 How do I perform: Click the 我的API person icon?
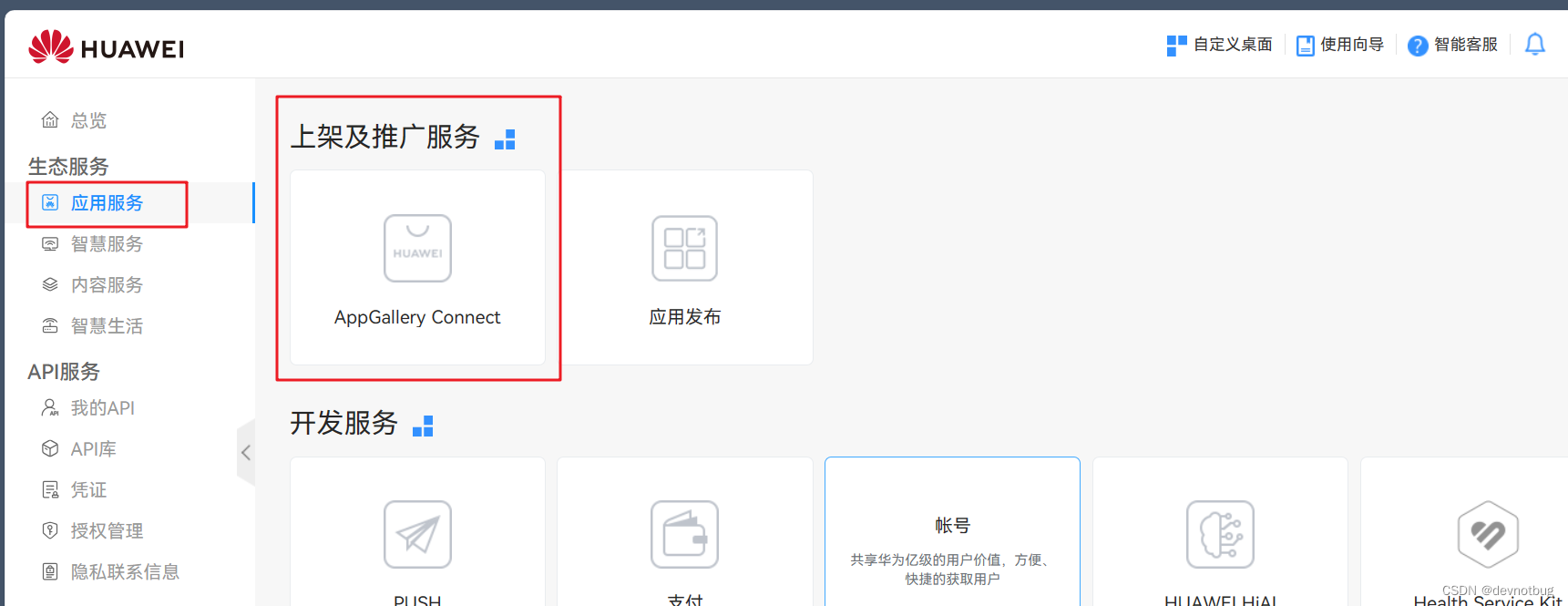pyautogui.click(x=50, y=408)
